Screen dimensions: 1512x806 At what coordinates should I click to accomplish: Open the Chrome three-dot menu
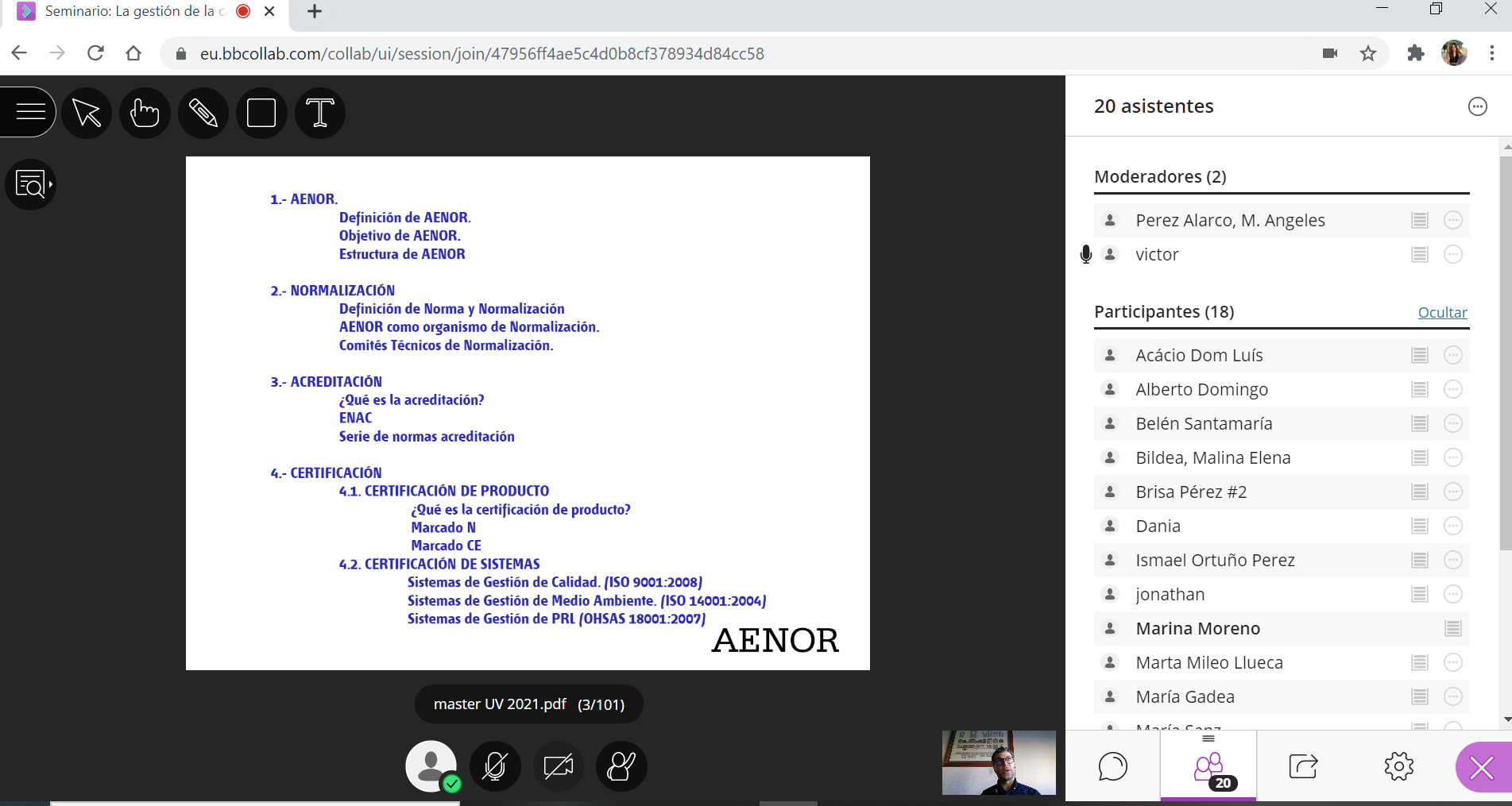point(1491,53)
